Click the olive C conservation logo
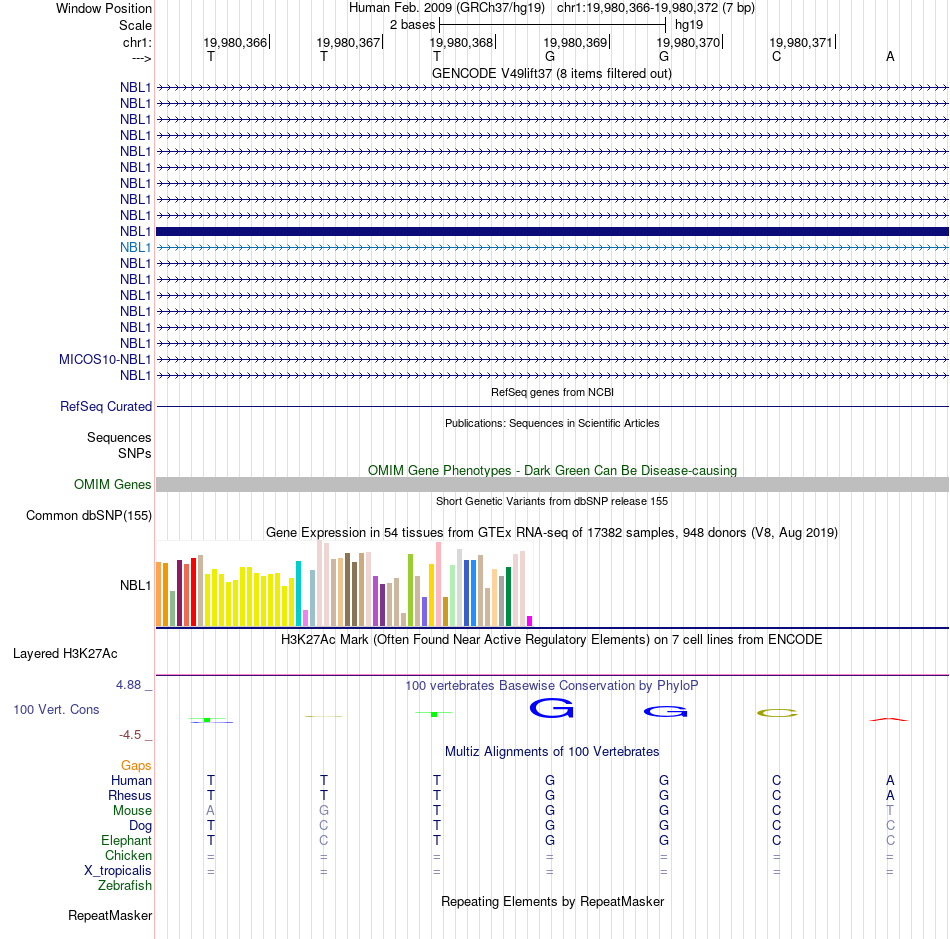Screen dimensions: 950x939 click(777, 713)
